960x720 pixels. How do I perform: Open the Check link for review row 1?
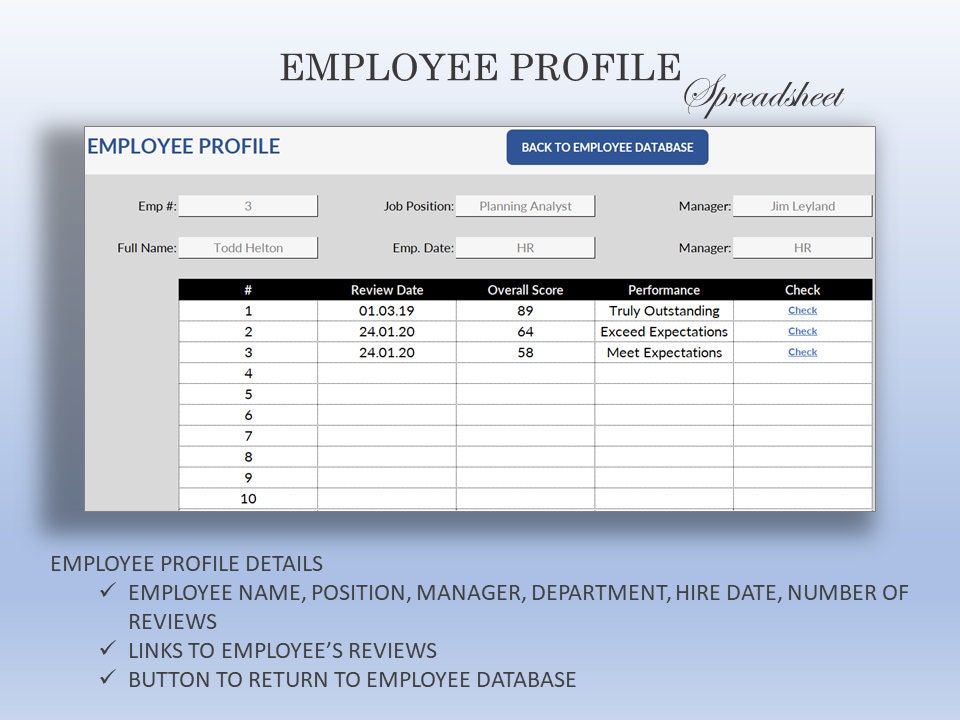[x=802, y=311]
